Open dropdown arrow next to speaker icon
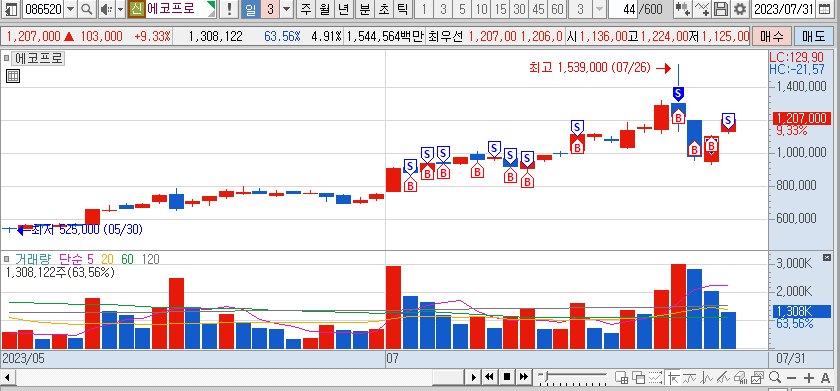This screenshot has width=840, height=391. pos(120,9)
